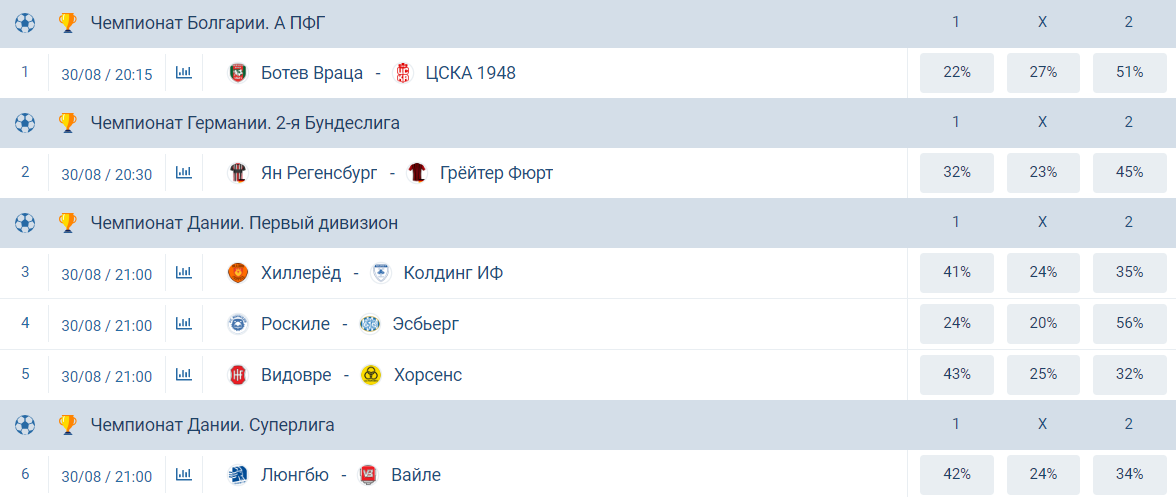Open Чемпионат Германии. 2-я Бундеслига league
Image resolution: width=1176 pixels, height=497 pixels.
point(245,123)
